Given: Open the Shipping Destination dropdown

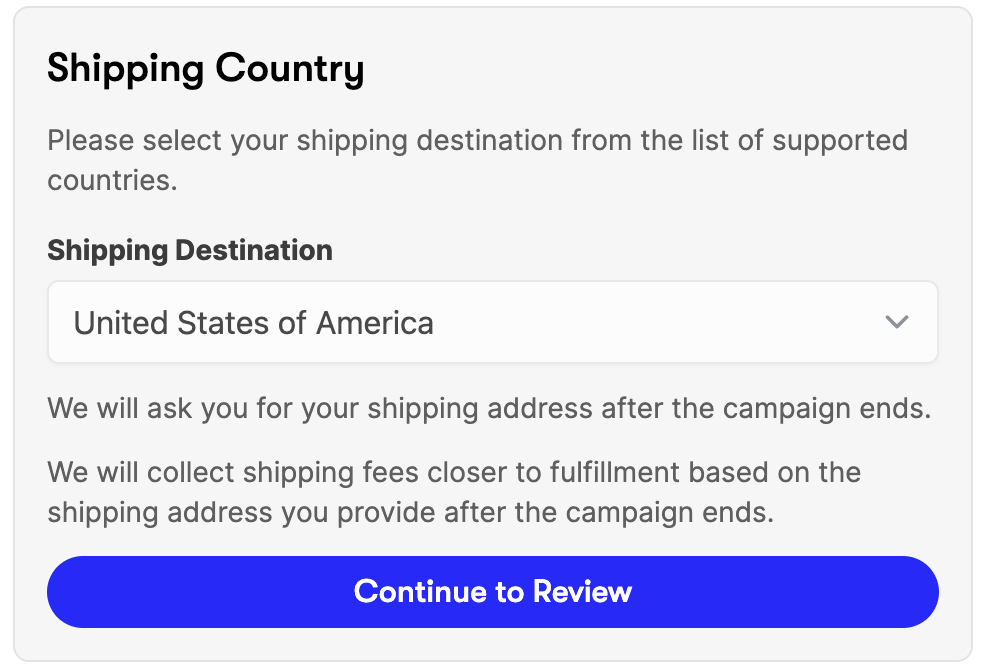Looking at the screenshot, I should pos(492,322).
